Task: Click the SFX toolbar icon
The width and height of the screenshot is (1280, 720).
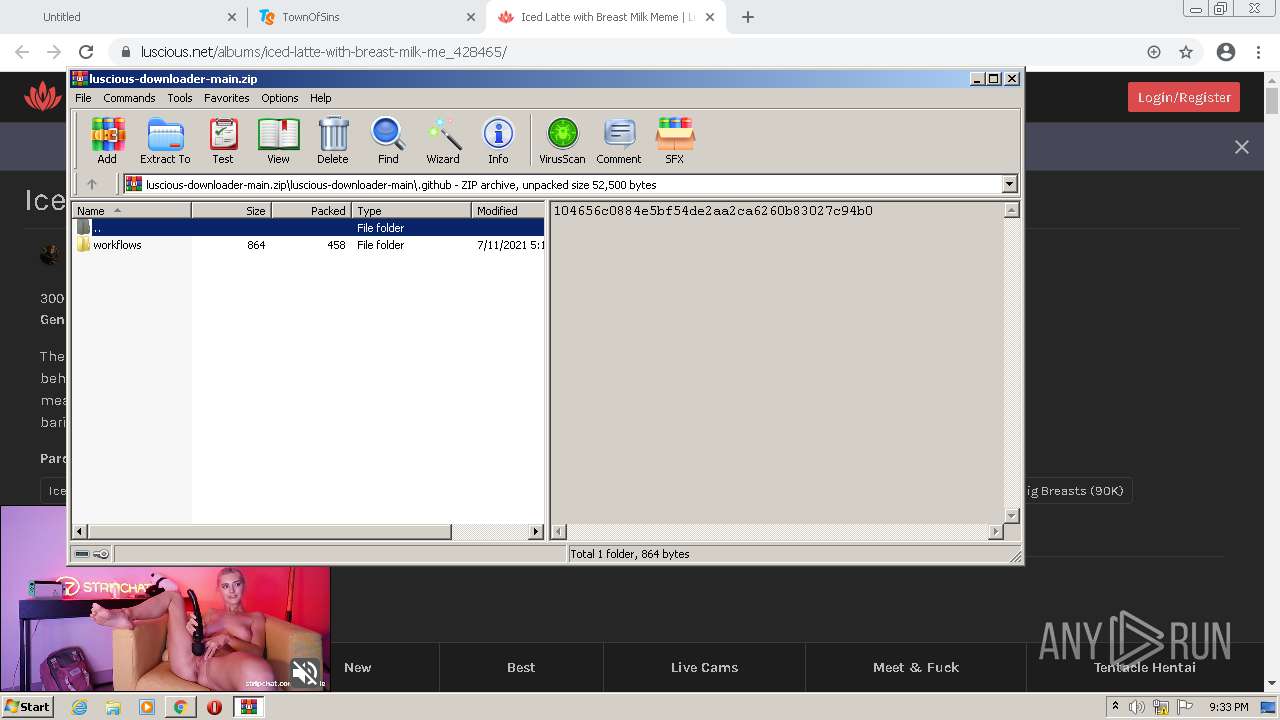Action: click(675, 140)
